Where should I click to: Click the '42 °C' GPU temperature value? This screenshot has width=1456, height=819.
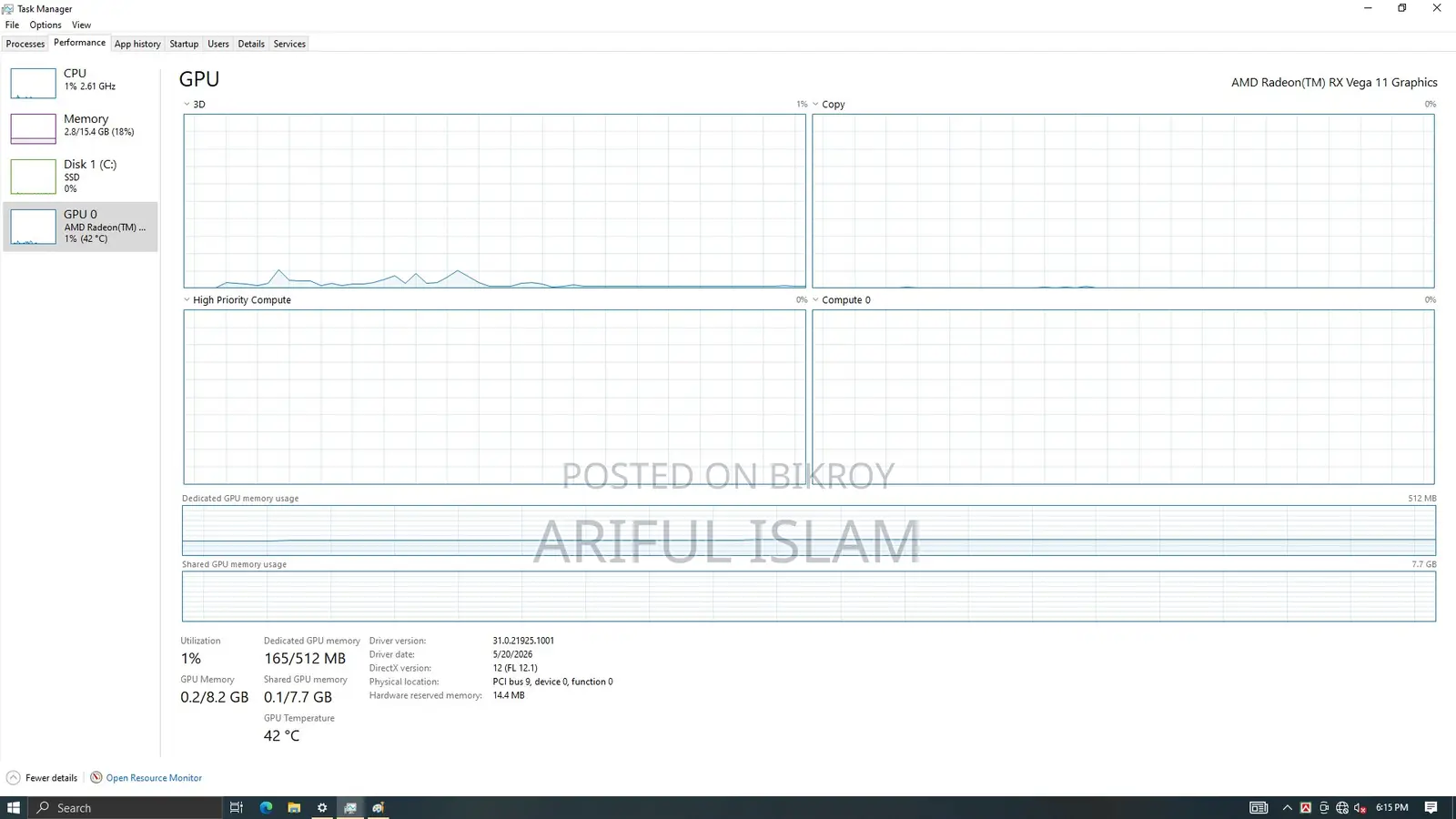tap(281, 735)
